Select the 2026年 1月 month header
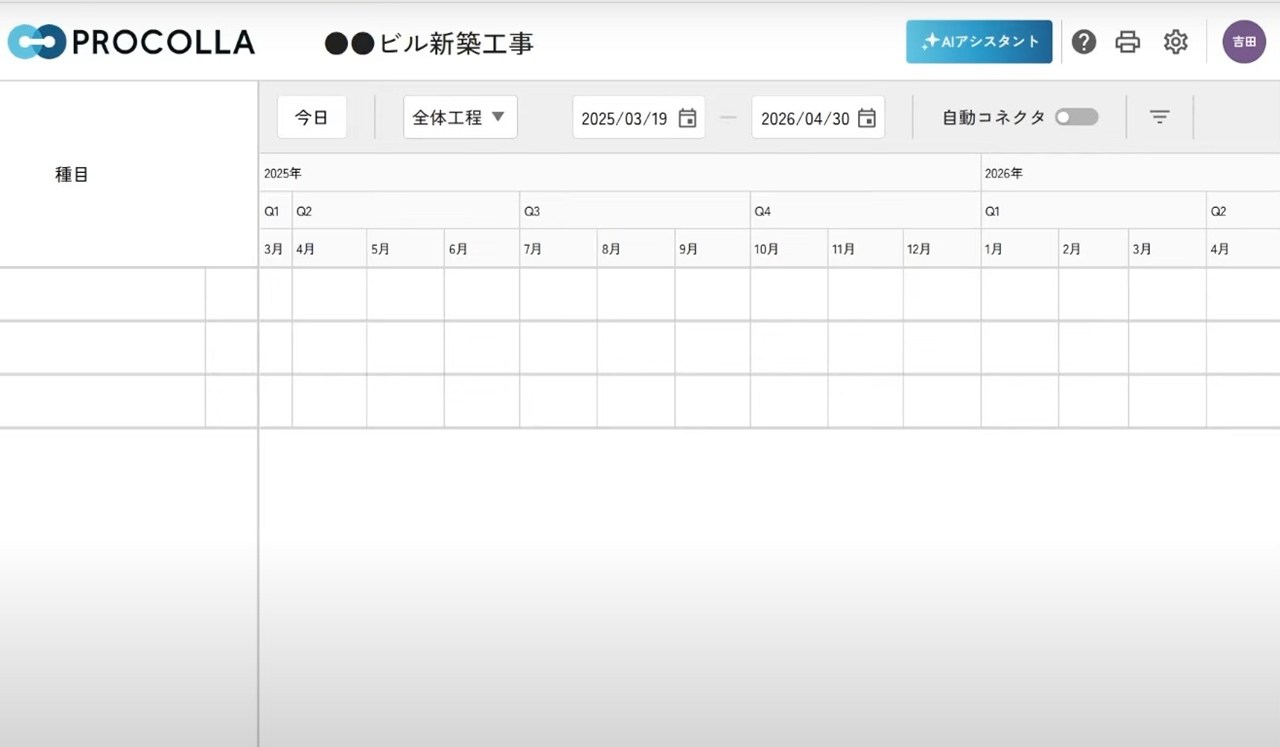This screenshot has width=1280, height=747. click(1018, 249)
